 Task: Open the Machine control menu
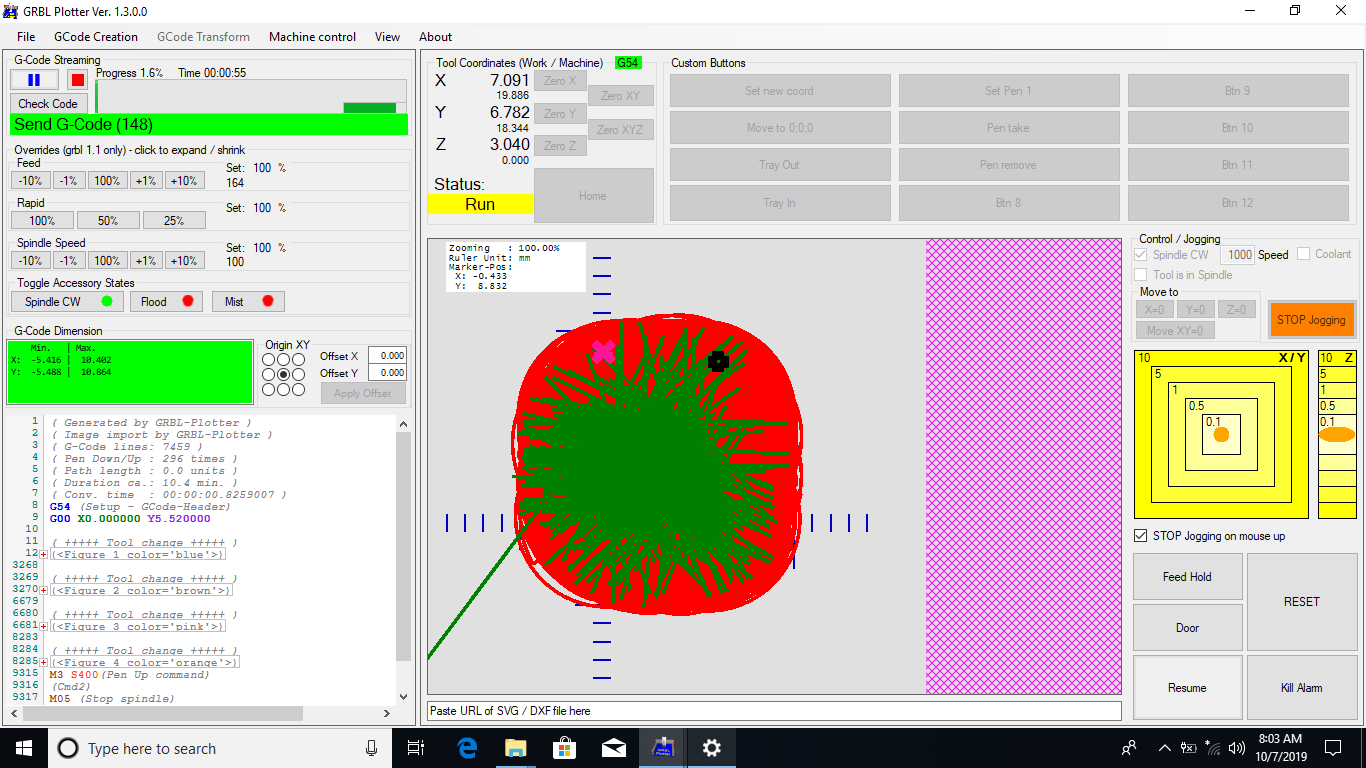coord(312,37)
